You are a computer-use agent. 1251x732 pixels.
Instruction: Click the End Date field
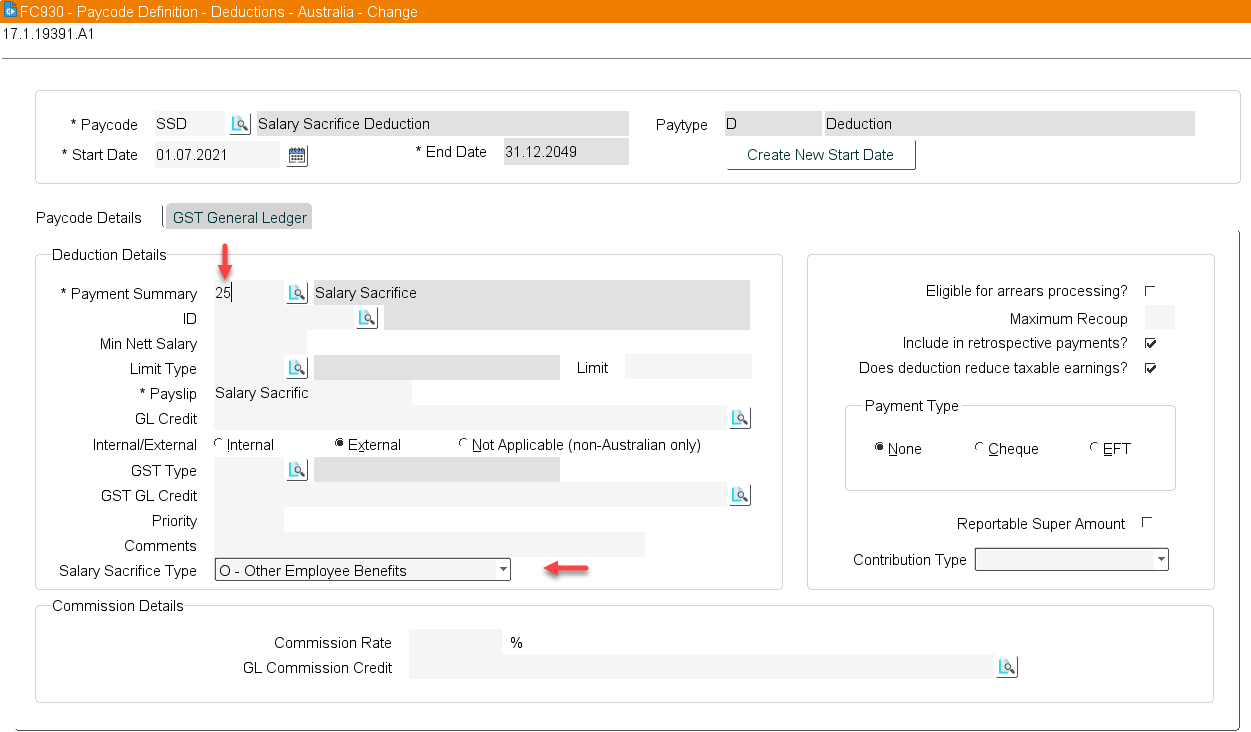pos(566,152)
